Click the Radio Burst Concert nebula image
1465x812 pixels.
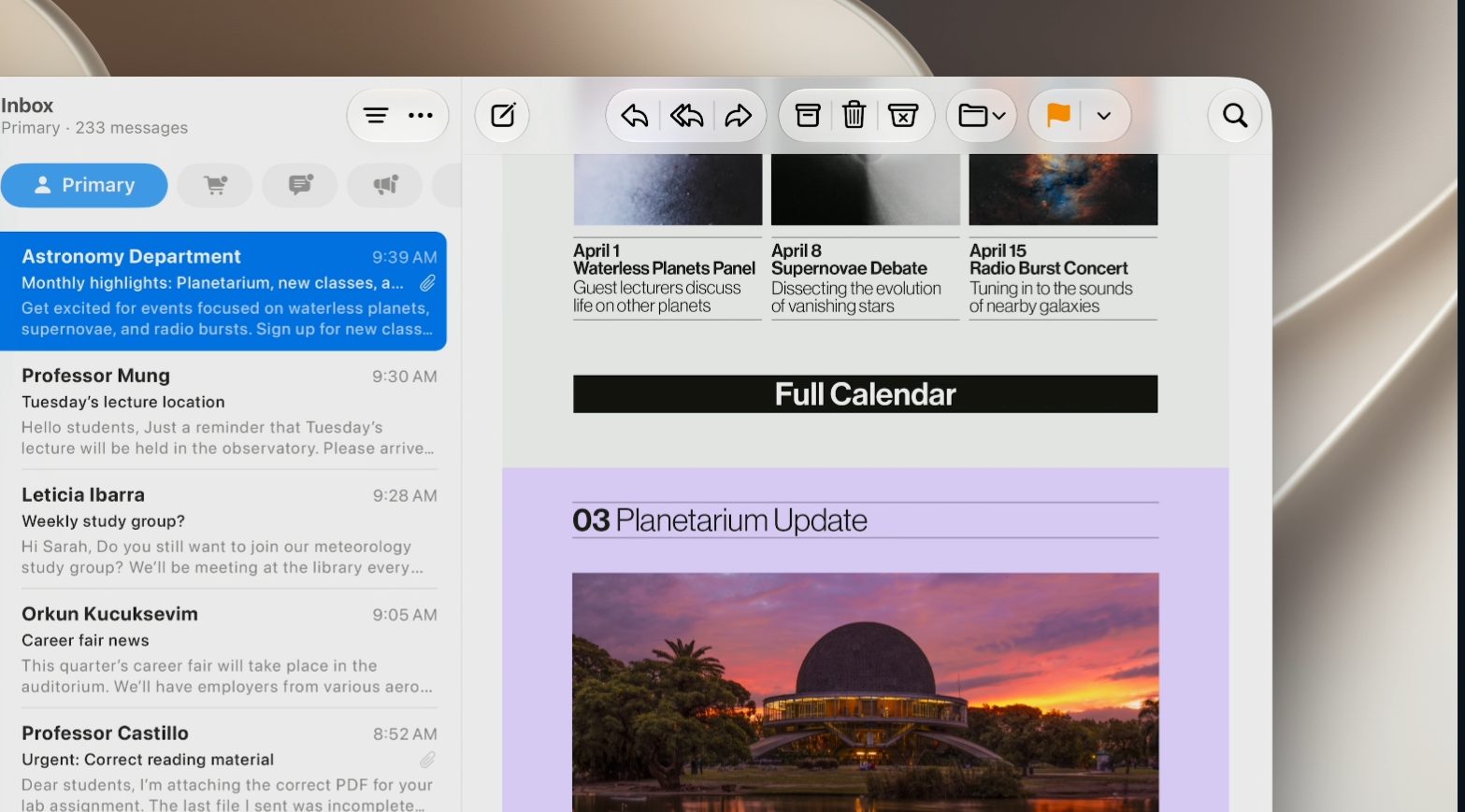click(1064, 190)
